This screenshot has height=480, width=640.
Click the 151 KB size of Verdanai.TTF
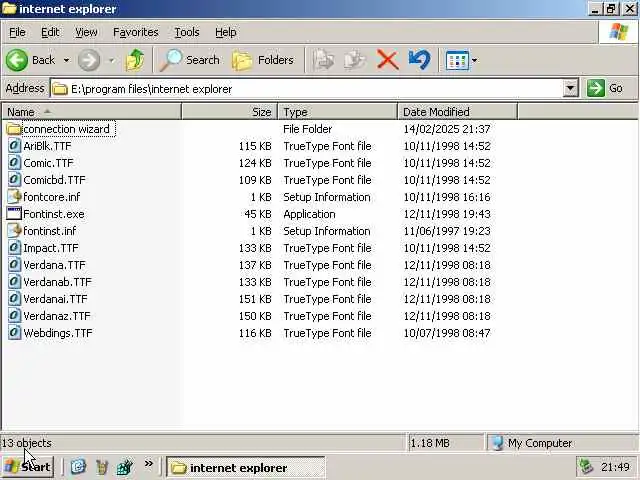click(255, 299)
